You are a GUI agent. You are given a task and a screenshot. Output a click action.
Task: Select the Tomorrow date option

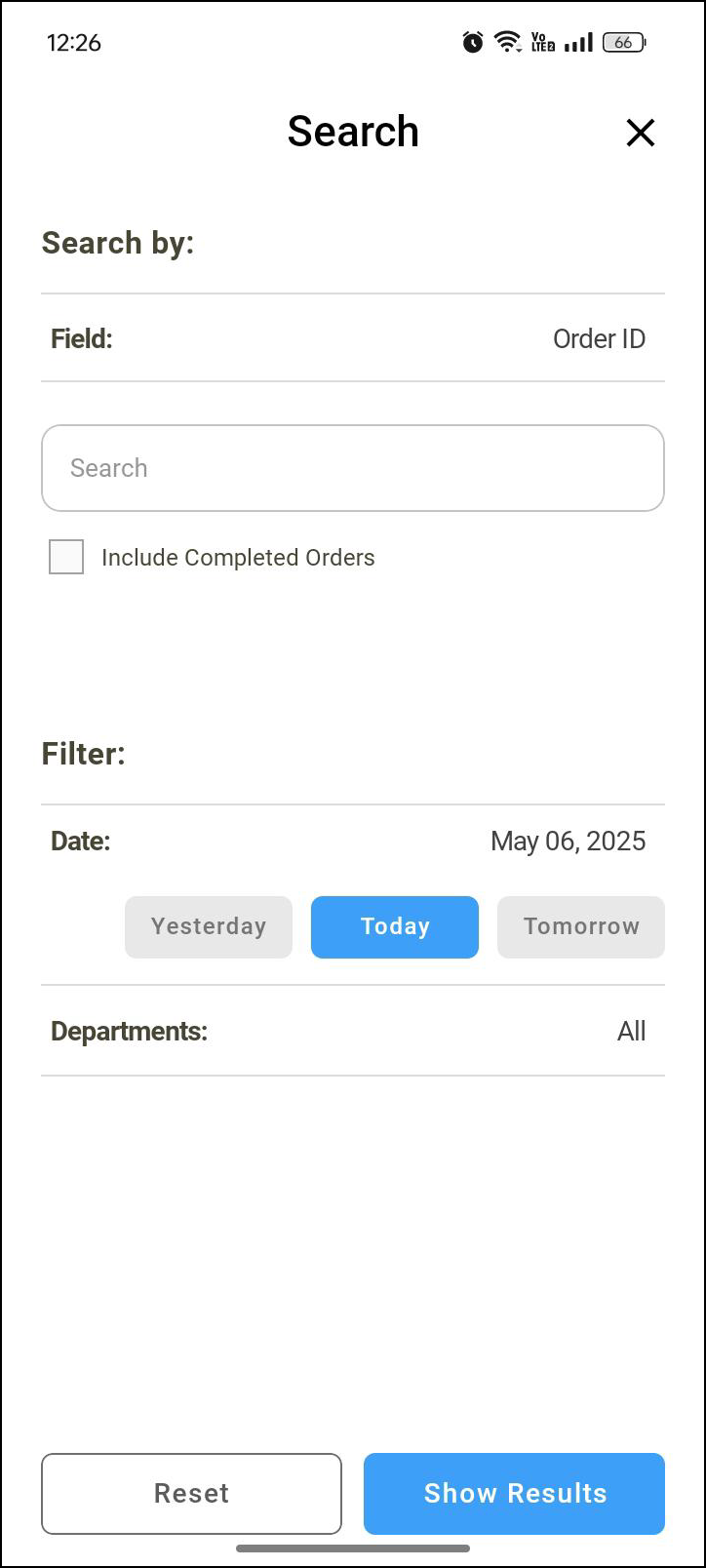coord(581,926)
